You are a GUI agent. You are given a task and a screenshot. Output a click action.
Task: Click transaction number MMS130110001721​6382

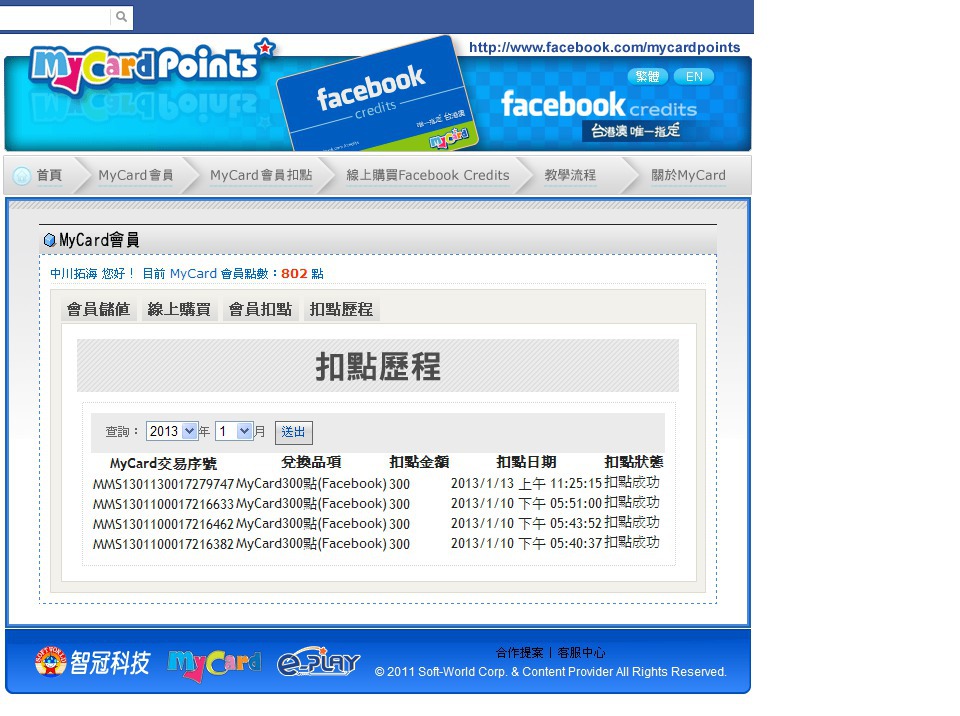(163, 544)
